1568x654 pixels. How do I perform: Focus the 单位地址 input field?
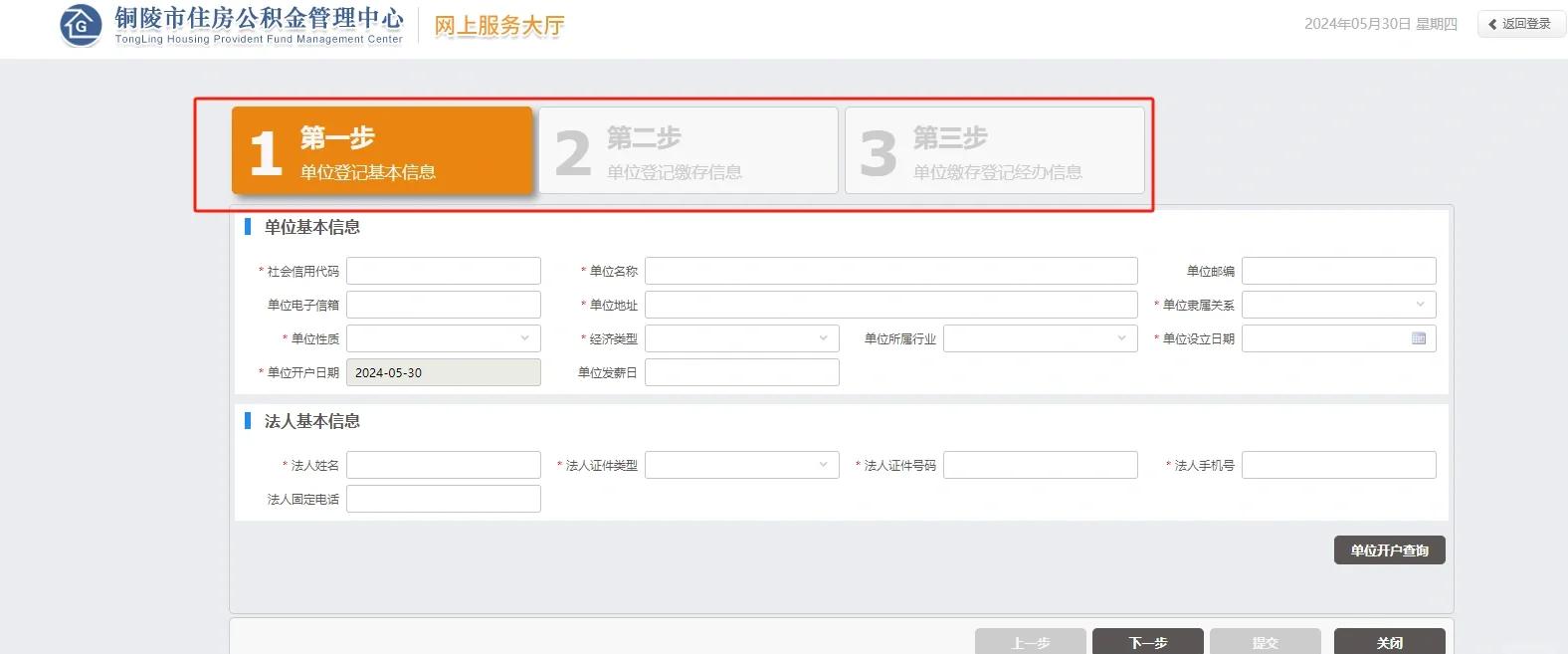click(891, 305)
